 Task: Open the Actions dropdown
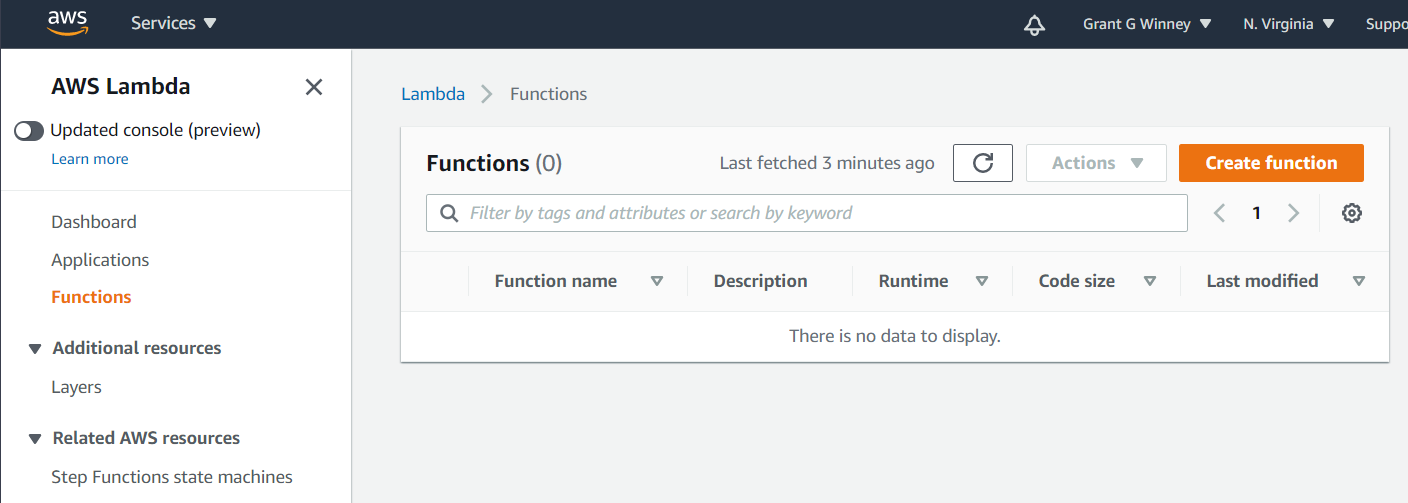1096,163
